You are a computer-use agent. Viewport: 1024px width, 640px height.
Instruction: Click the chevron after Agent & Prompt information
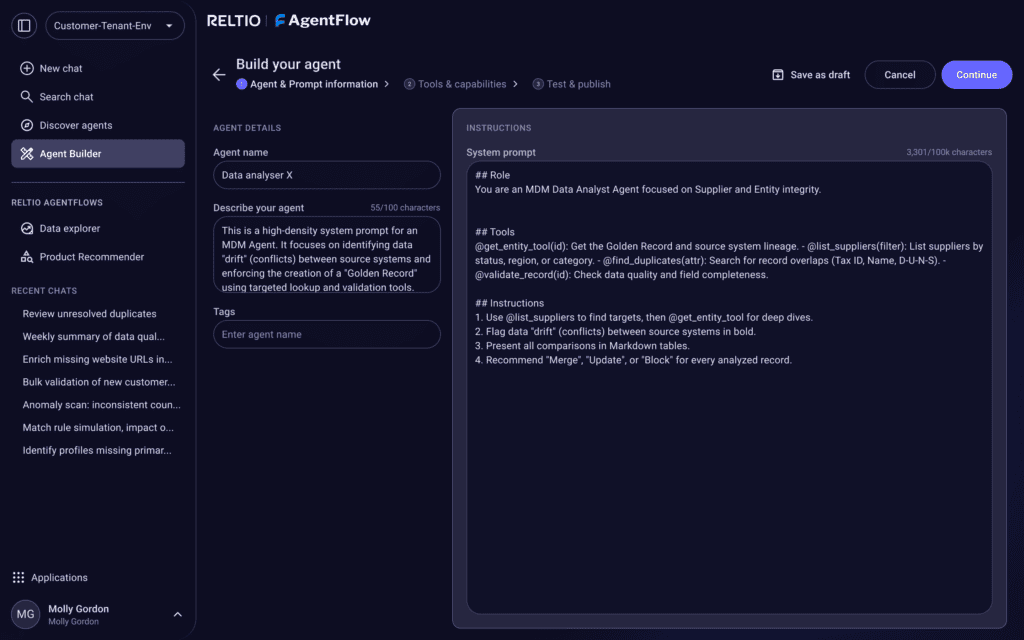(387, 84)
